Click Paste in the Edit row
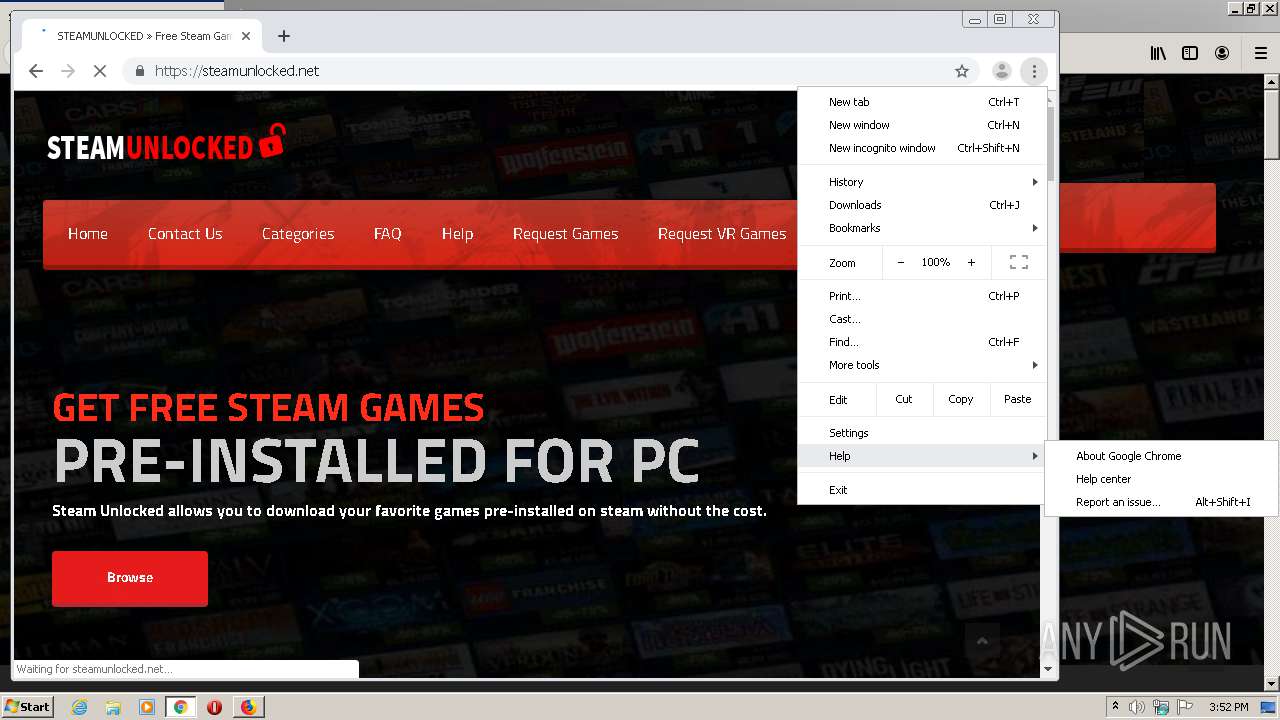1280x720 pixels. (1018, 399)
